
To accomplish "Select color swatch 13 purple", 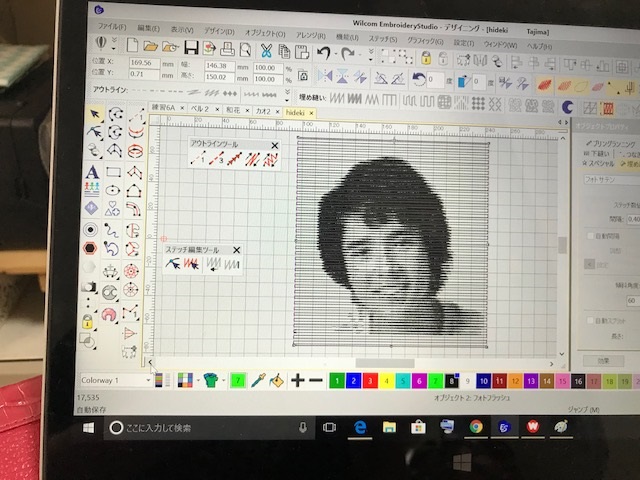I will 530,381.
